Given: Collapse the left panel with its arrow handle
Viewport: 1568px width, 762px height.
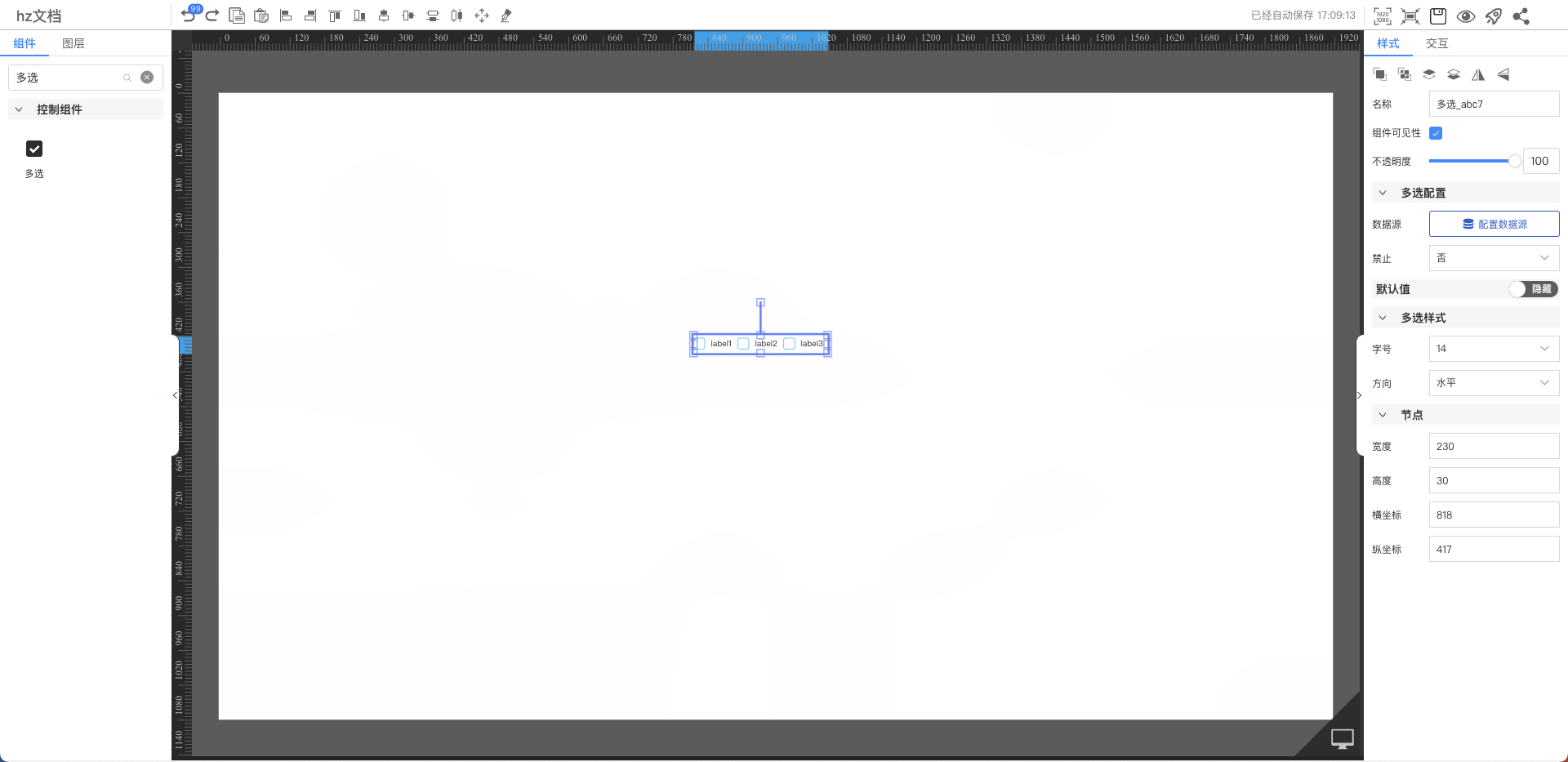Looking at the screenshot, I should point(175,395).
